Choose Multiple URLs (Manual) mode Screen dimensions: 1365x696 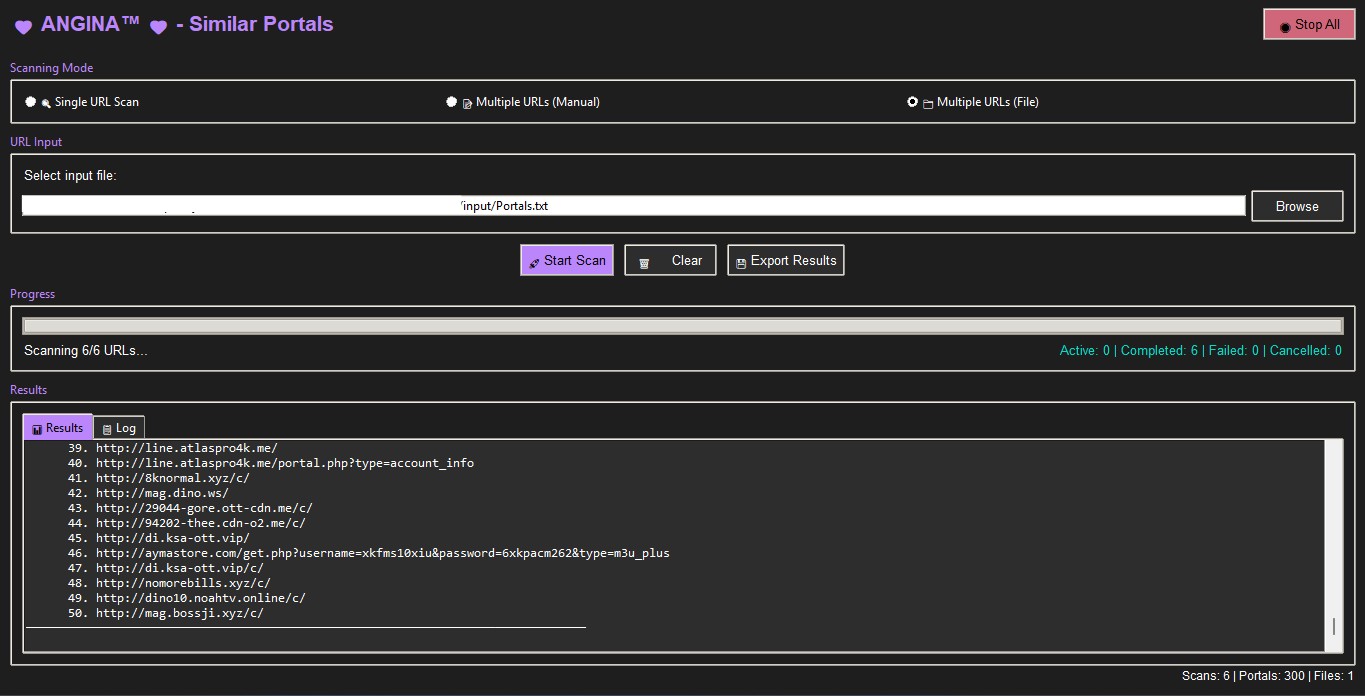tap(452, 102)
